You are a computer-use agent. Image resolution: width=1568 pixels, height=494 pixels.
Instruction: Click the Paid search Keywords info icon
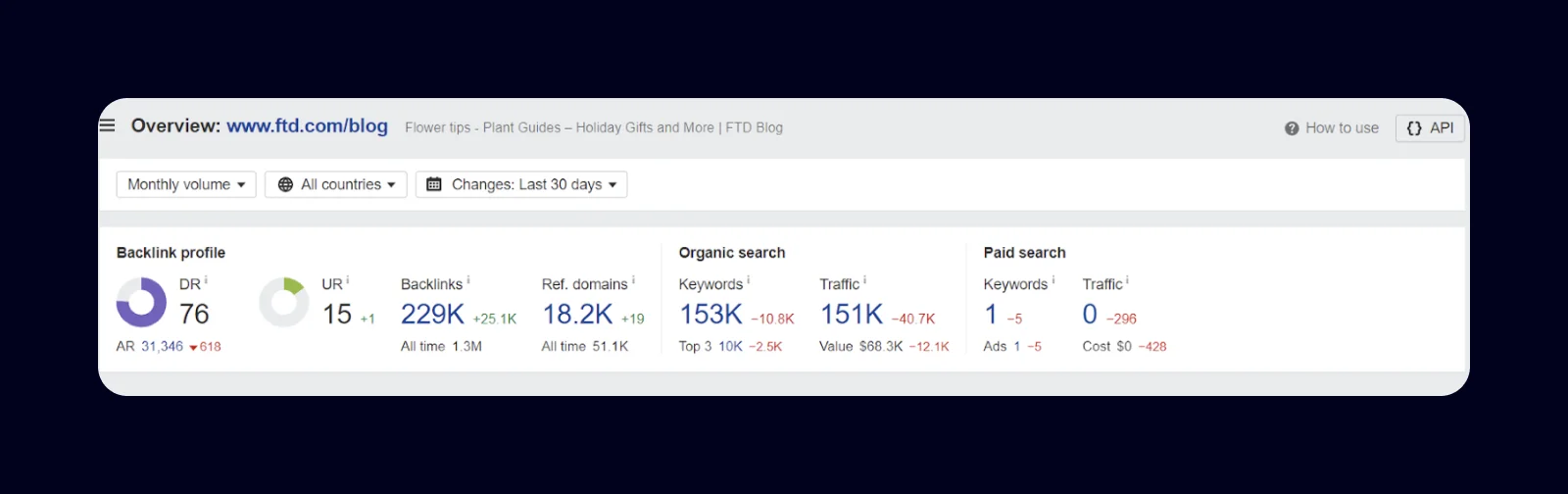click(x=1053, y=280)
